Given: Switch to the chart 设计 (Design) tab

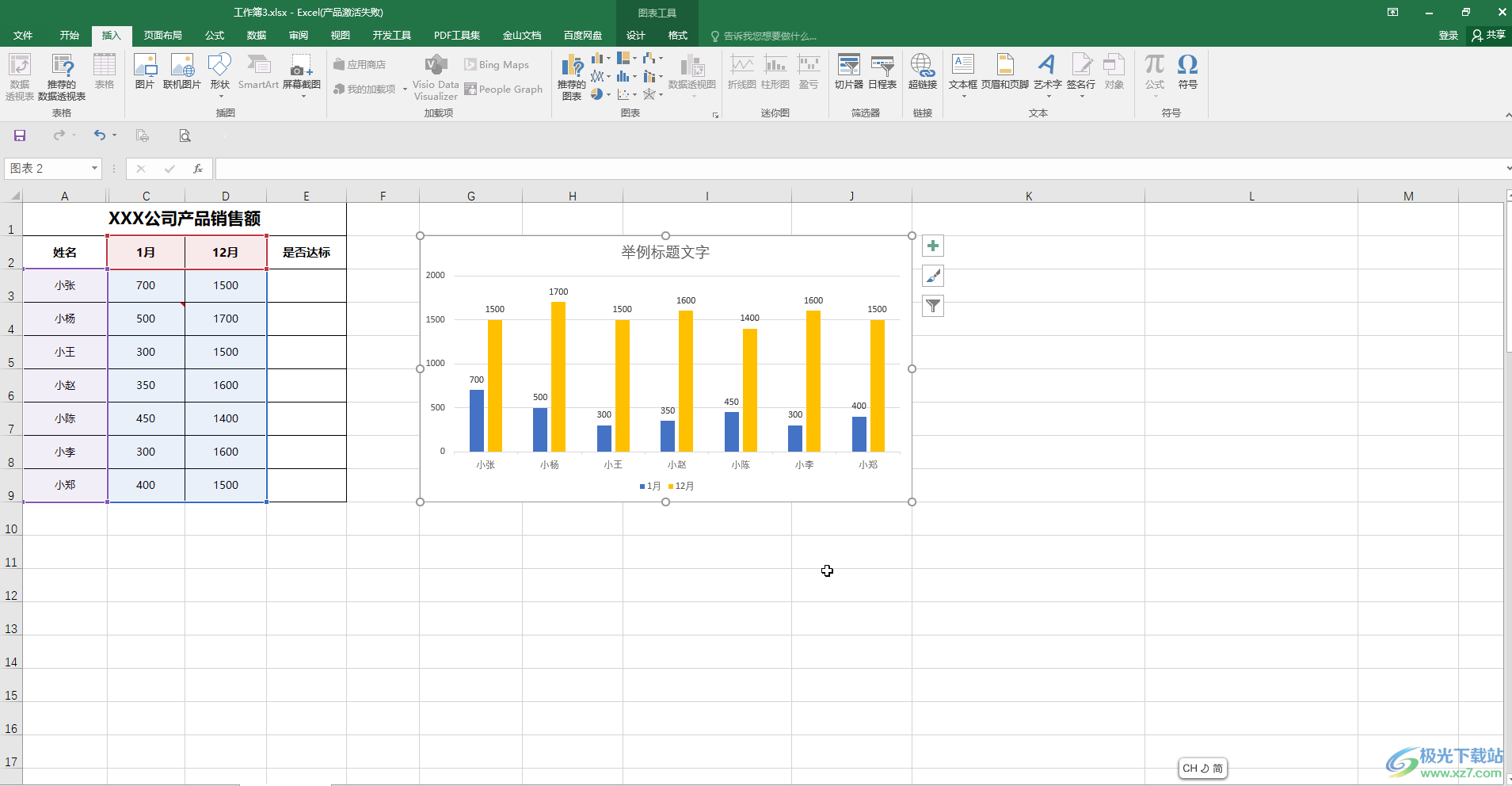Looking at the screenshot, I should tap(636, 36).
